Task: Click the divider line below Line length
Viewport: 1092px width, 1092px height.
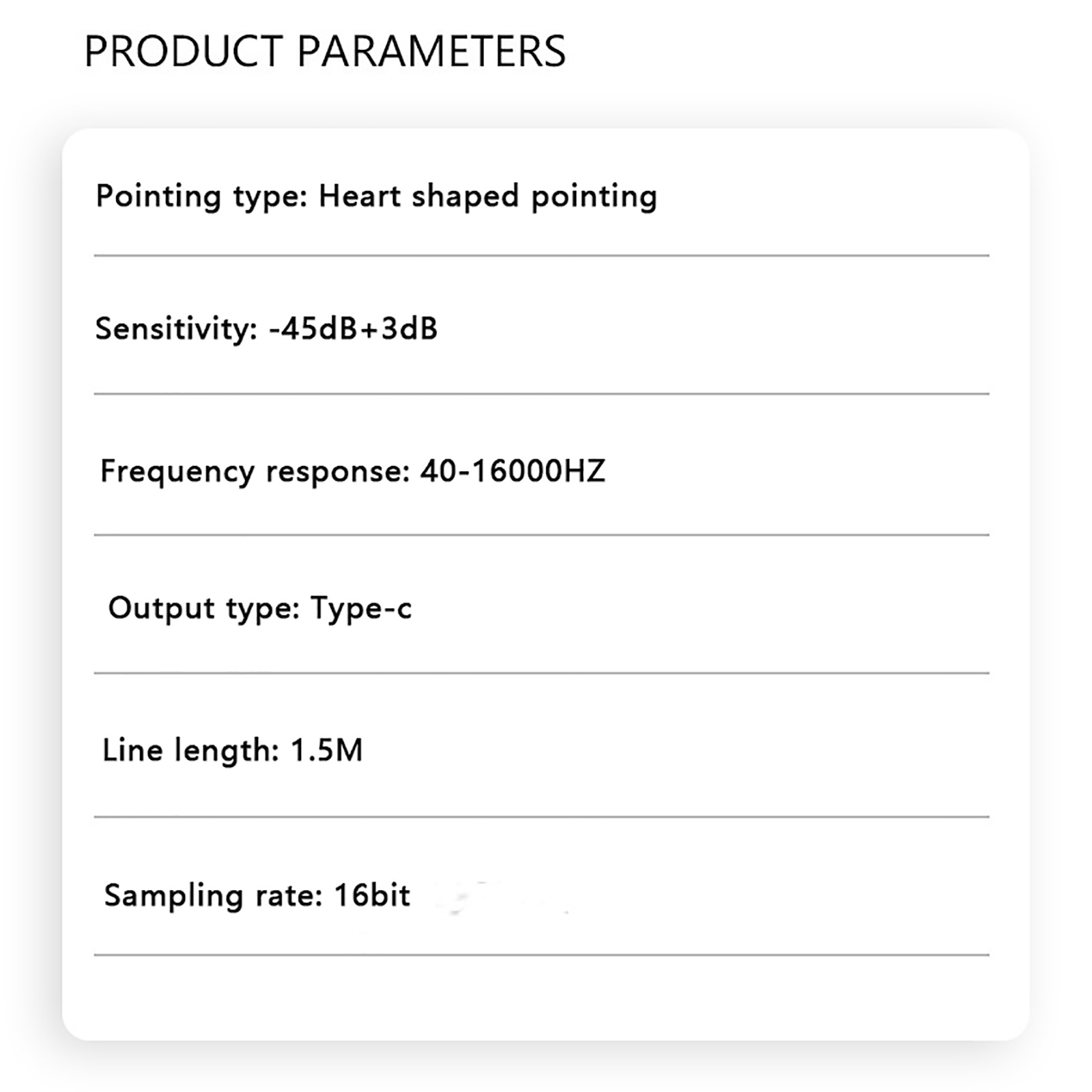Action: tap(541, 816)
